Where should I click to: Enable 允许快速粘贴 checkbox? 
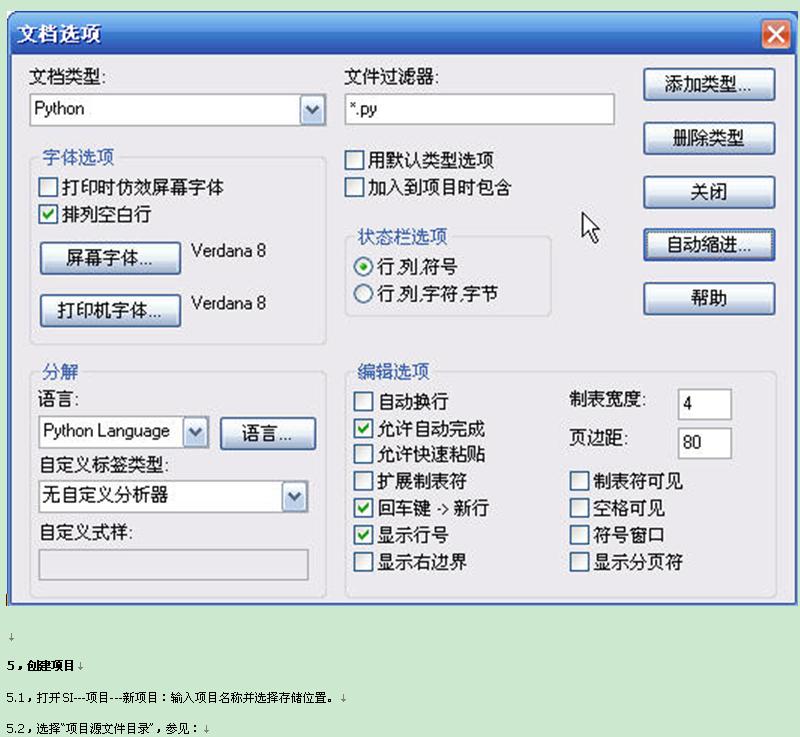coord(363,454)
